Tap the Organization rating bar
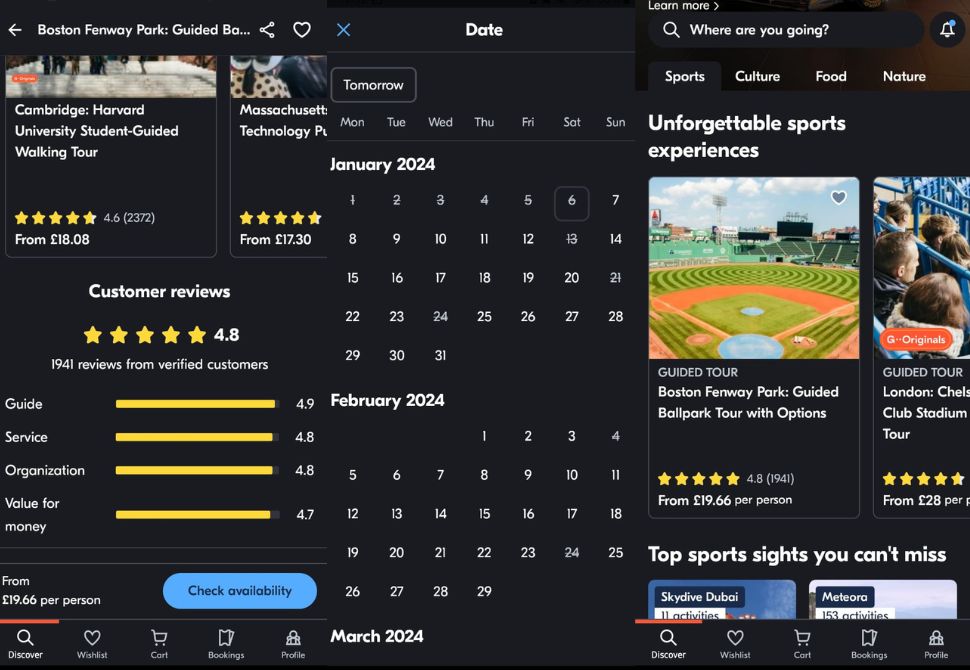 197,470
